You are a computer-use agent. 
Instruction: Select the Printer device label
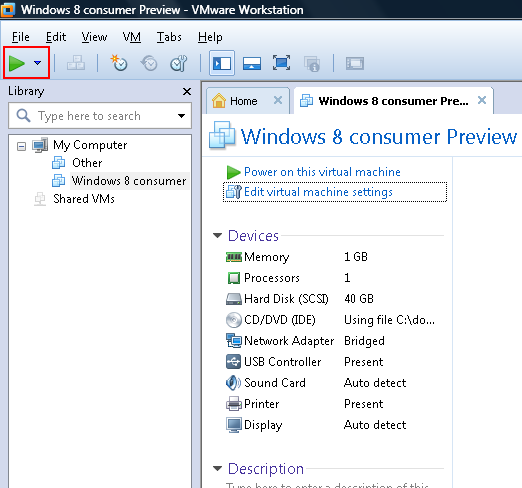262,404
